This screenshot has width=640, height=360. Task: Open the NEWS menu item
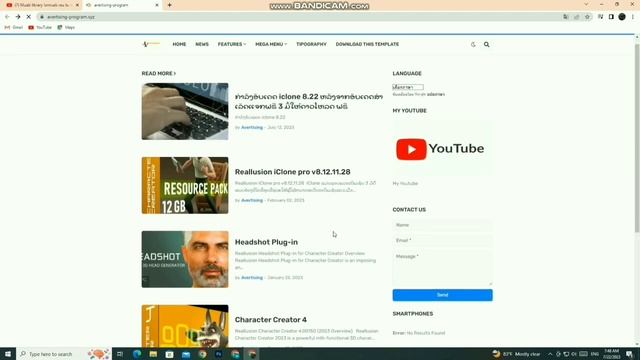click(x=202, y=44)
